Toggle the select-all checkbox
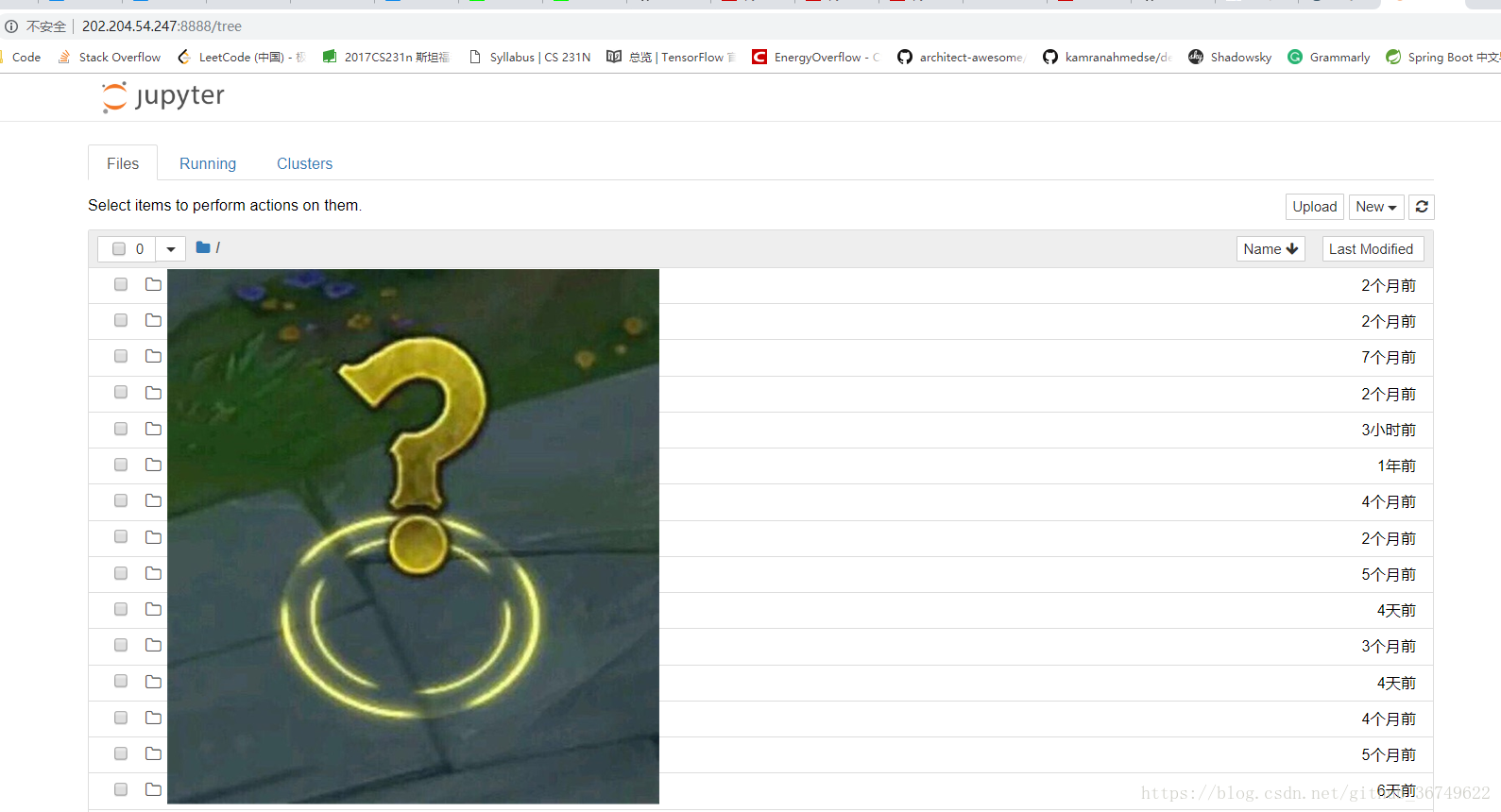 tap(119, 249)
